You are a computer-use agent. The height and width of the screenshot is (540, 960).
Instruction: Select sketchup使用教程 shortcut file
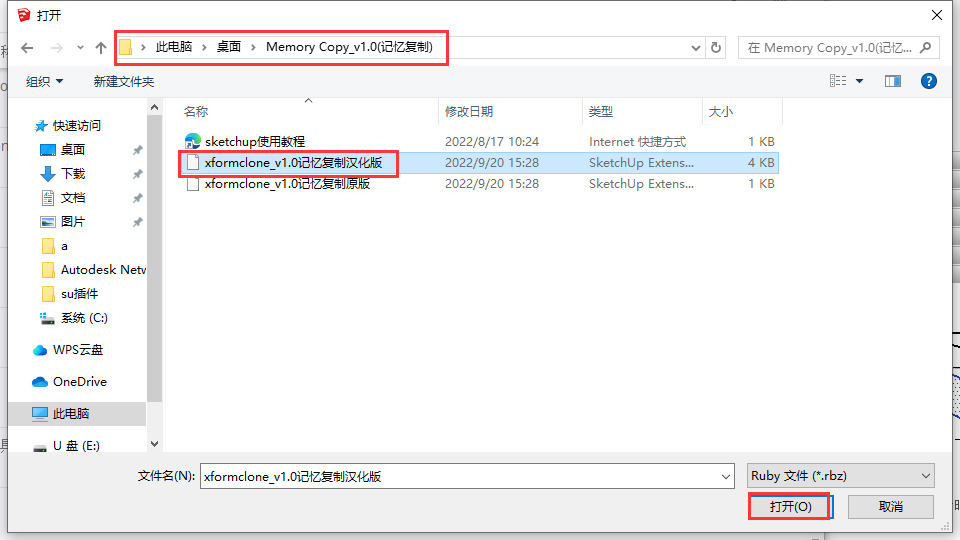255,141
